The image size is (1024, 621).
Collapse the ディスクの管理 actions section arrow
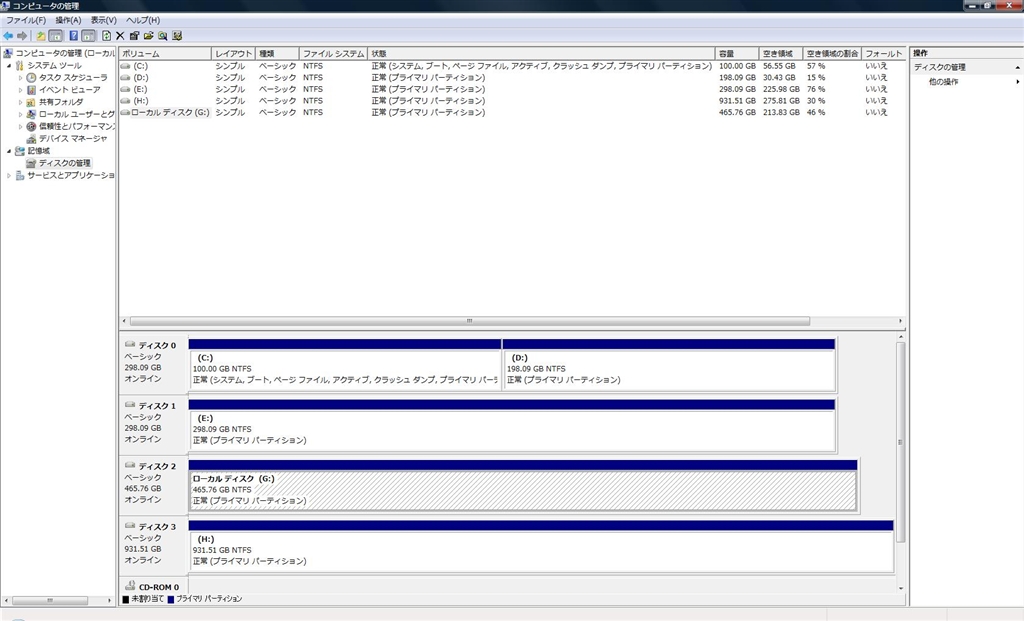[1017, 67]
